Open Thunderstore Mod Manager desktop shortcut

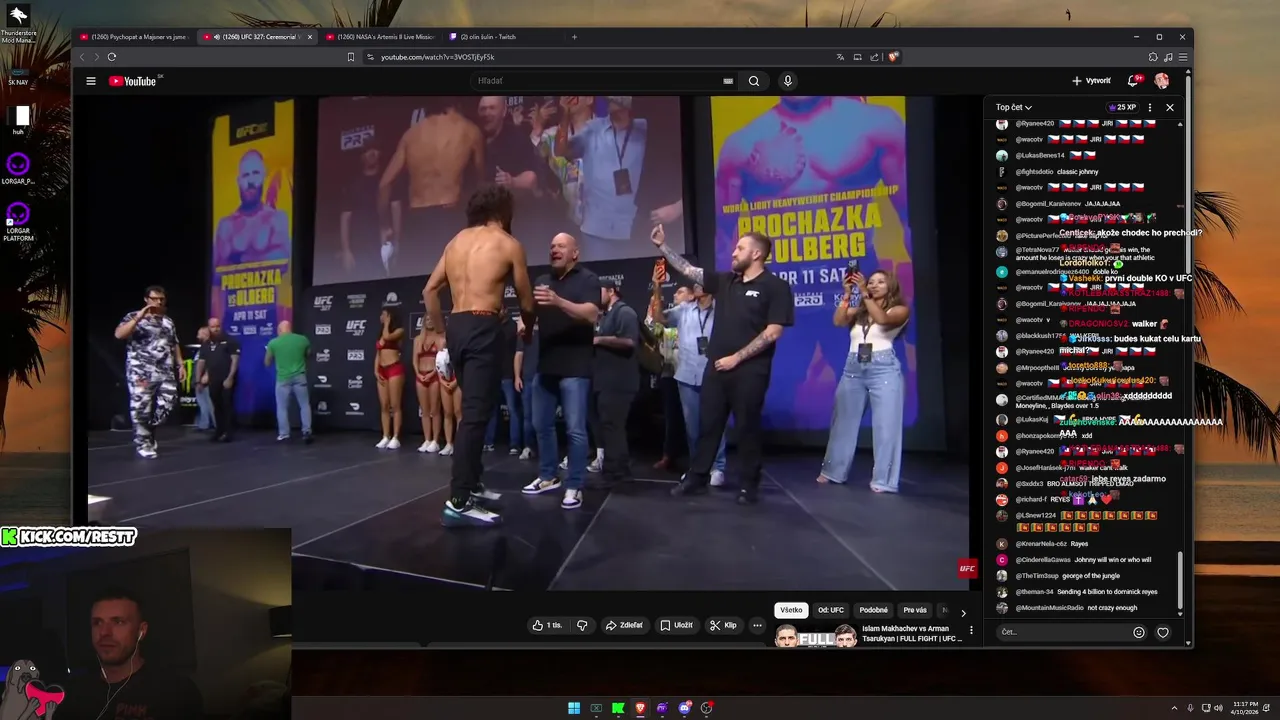tap(18, 25)
